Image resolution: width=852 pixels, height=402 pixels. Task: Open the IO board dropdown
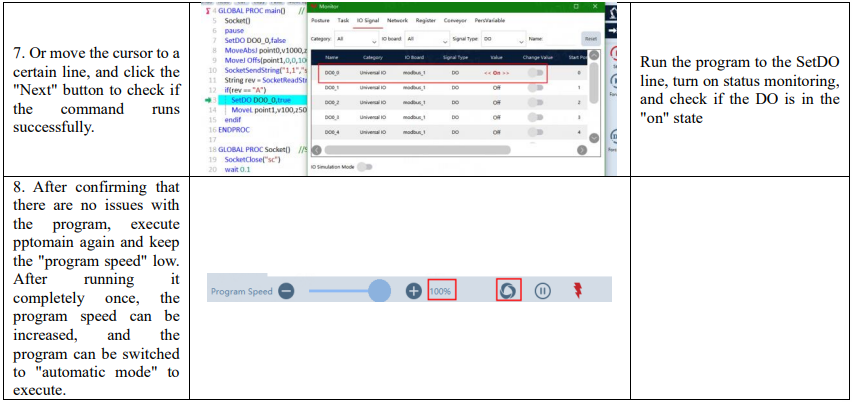(427, 39)
